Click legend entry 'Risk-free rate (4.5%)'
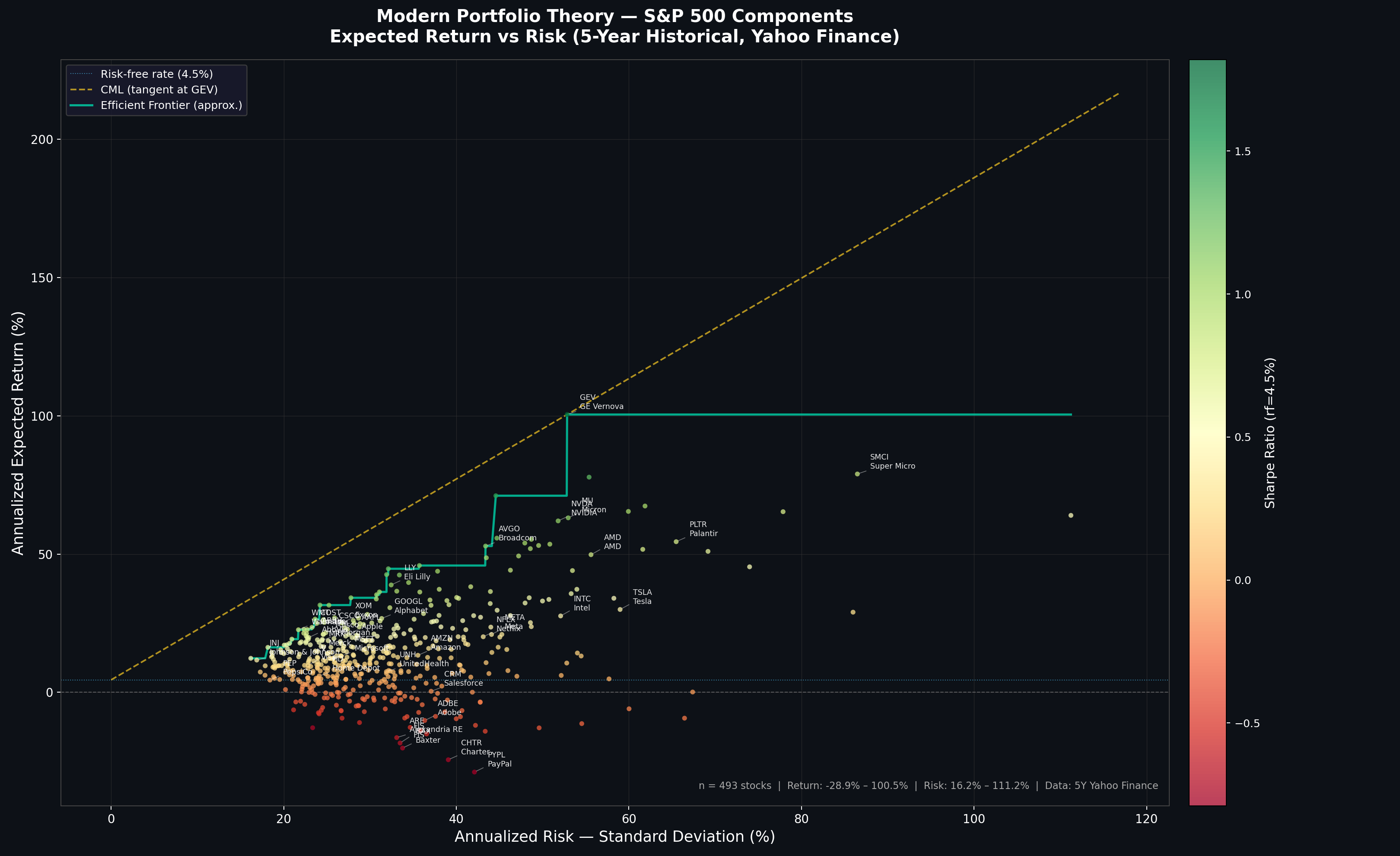 (x=157, y=74)
